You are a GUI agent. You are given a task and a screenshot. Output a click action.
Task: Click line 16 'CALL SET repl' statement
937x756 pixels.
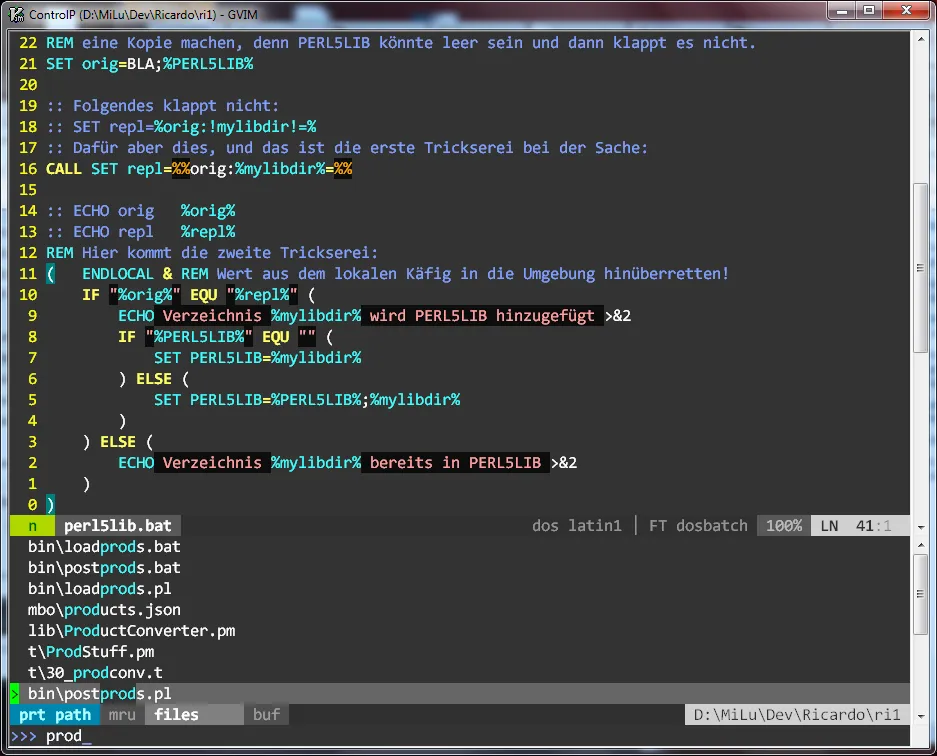point(199,169)
